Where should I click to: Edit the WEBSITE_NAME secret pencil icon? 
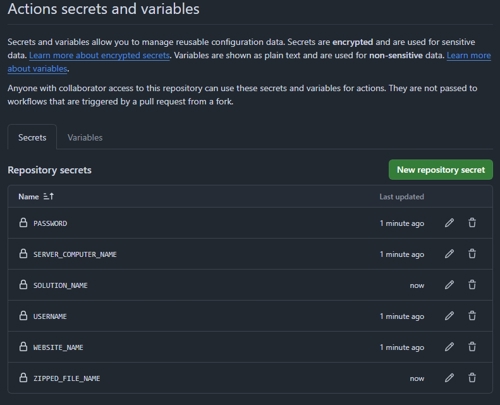pos(449,347)
